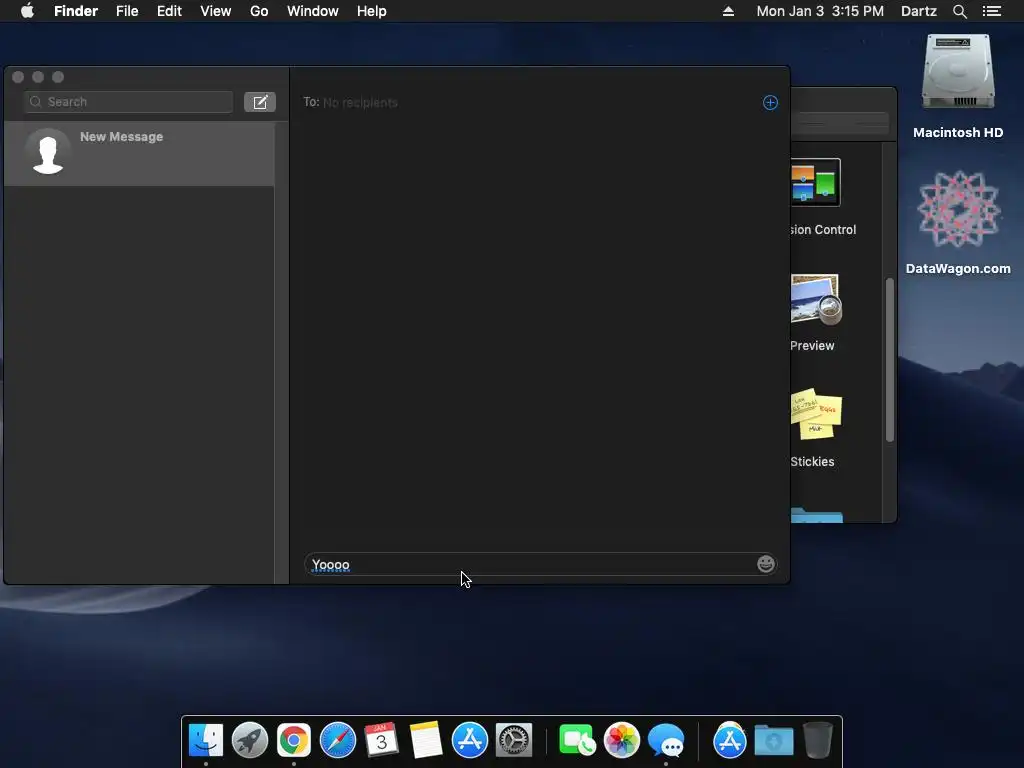Viewport: 1024px width, 768px height.
Task: Open Finder from the Dock
Action: 206,740
